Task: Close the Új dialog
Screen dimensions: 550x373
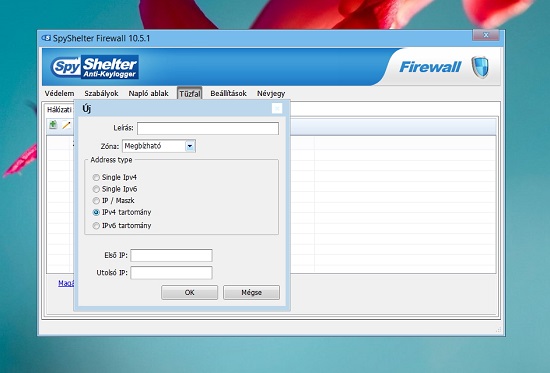Action: coord(277,109)
